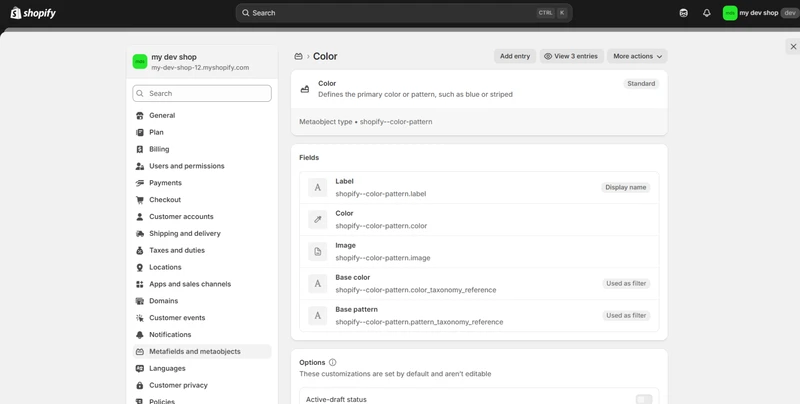The width and height of the screenshot is (800, 404).
Task: Click the metaobjects breadcrumb icon
Action: click(298, 57)
